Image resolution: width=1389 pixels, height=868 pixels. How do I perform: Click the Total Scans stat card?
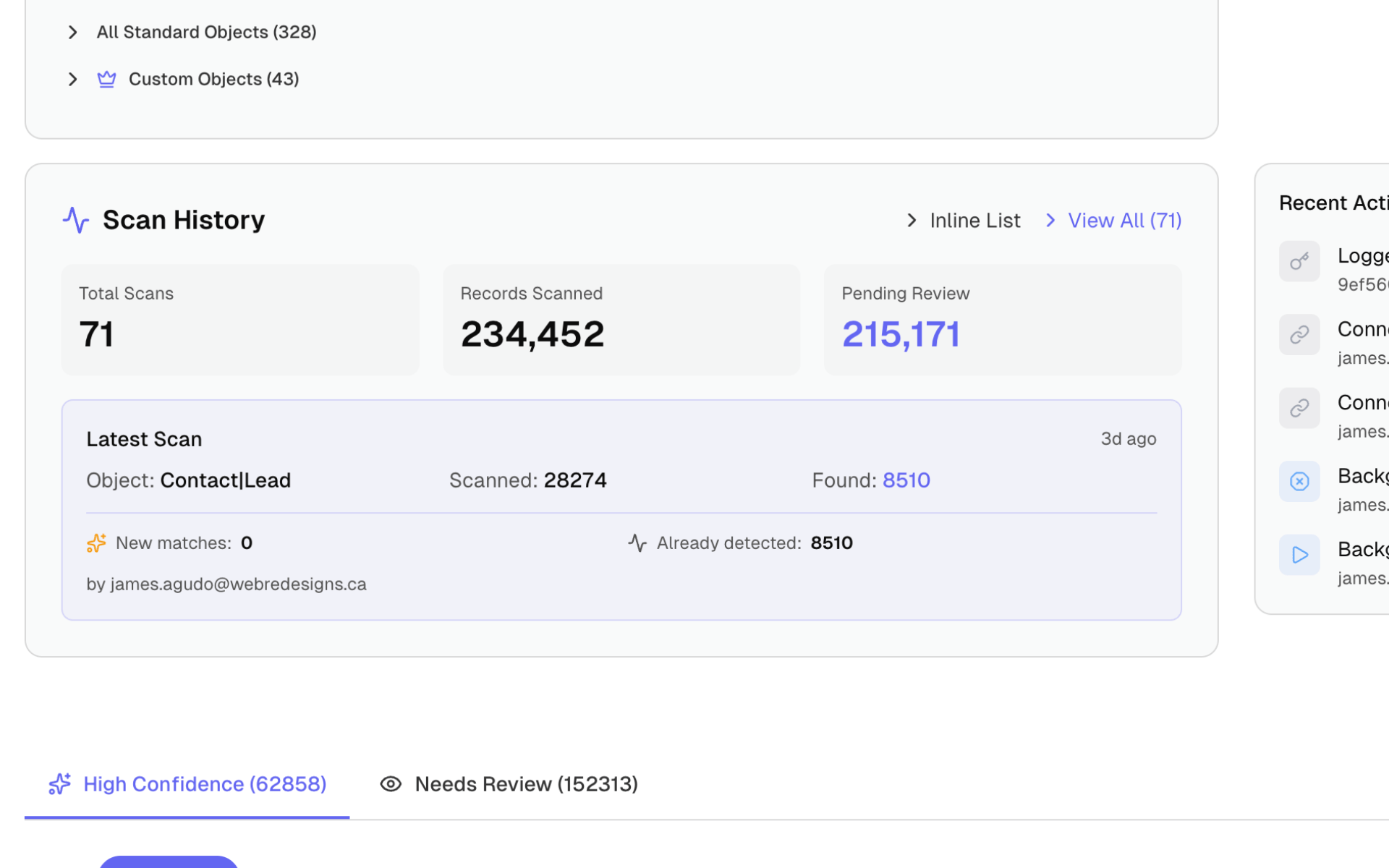click(239, 319)
